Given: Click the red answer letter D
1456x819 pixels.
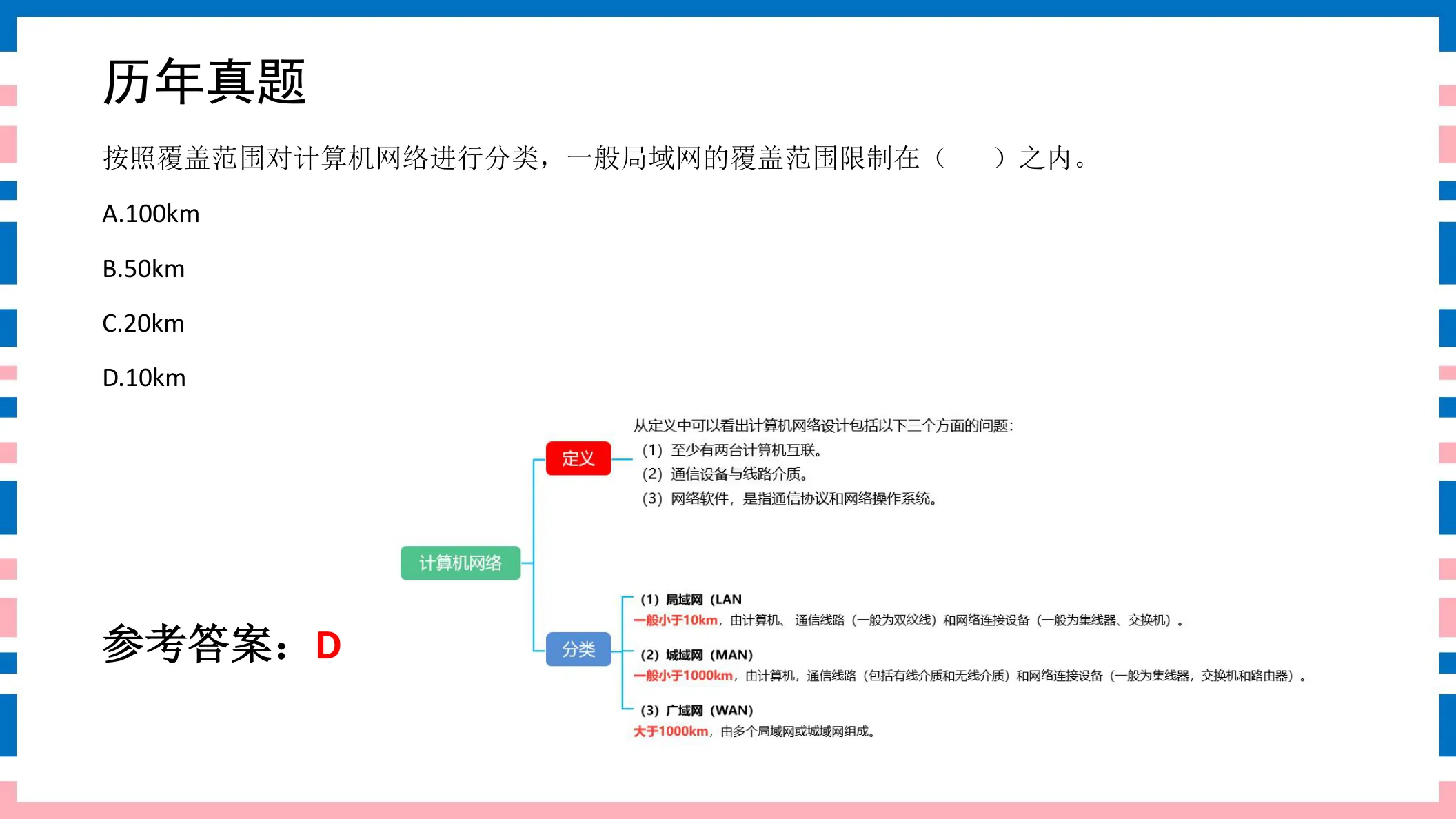Looking at the screenshot, I should pyautogui.click(x=328, y=645).
